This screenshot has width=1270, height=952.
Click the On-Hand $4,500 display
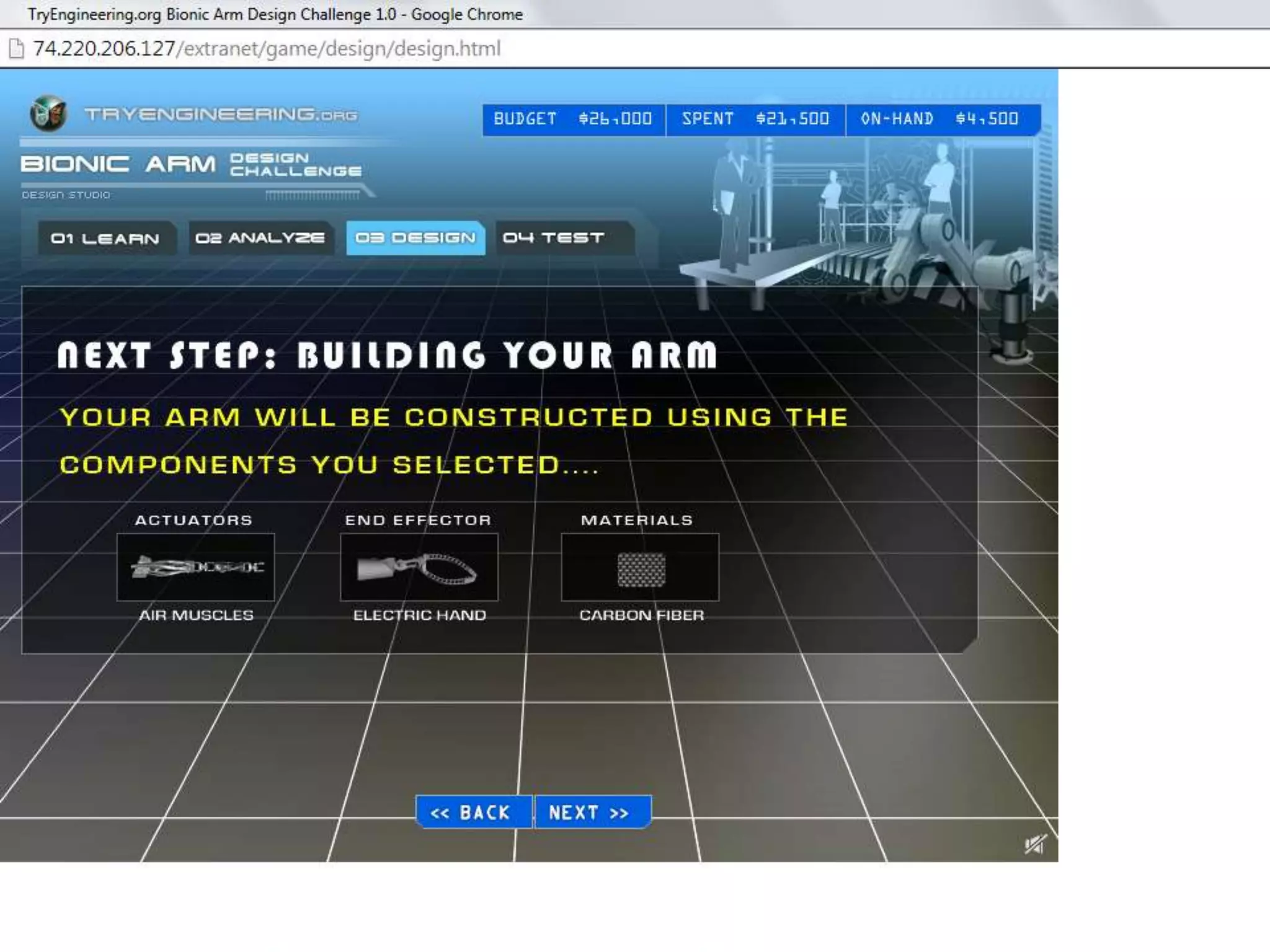click(940, 119)
